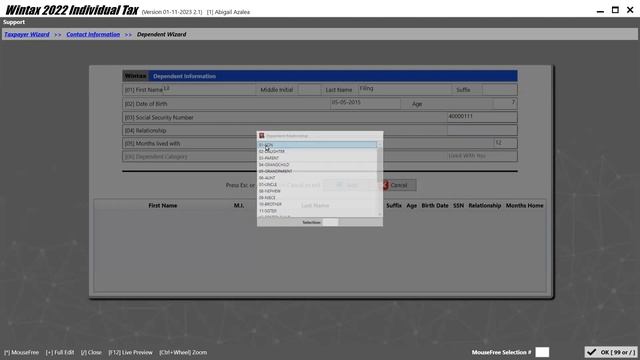
Task: Click the Dependent Category field
Action: coord(482,156)
